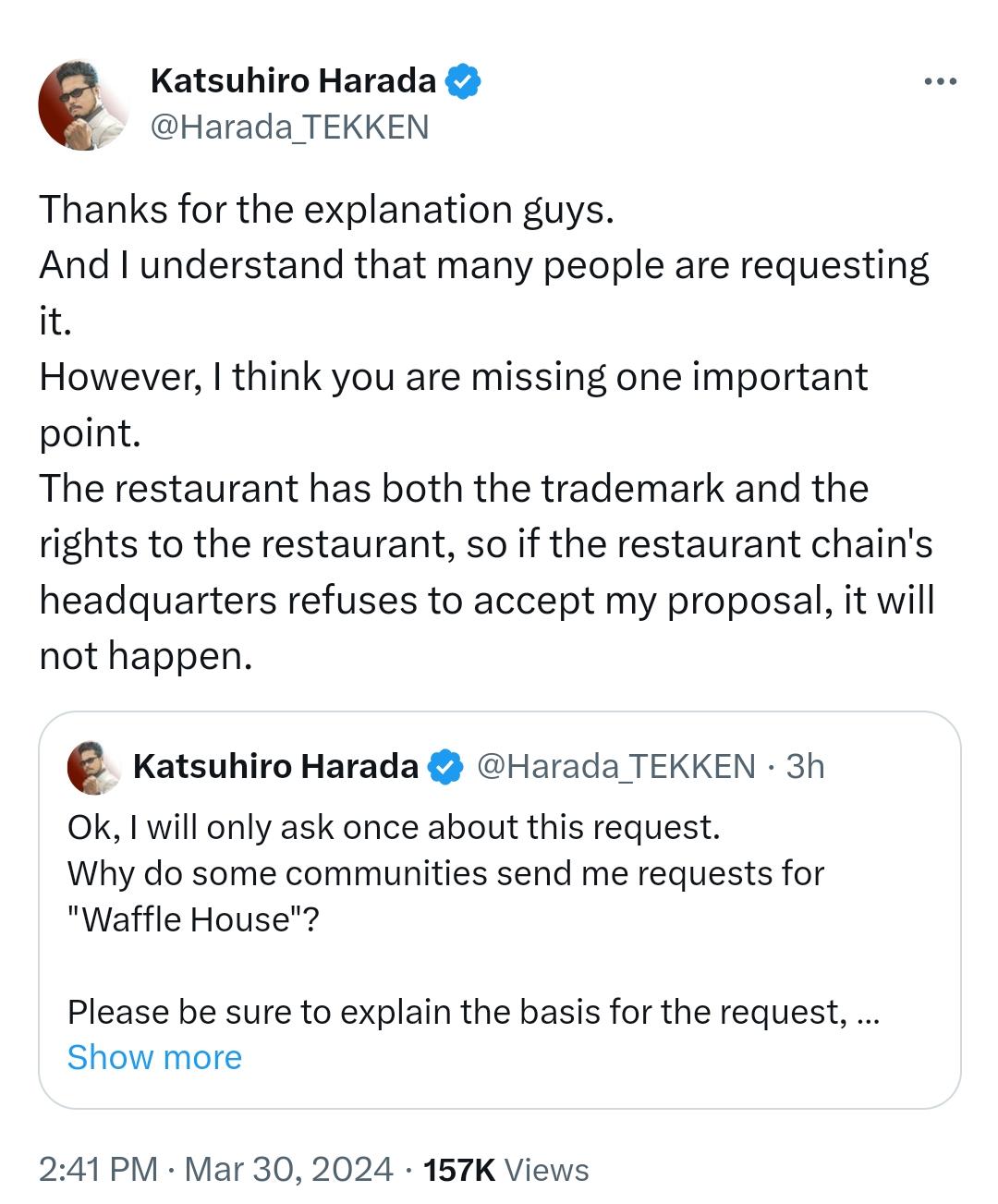The width and height of the screenshot is (998, 1204).
Task: Click the "headquarters refuses to accept my proposal" line
Action: [x=486, y=601]
